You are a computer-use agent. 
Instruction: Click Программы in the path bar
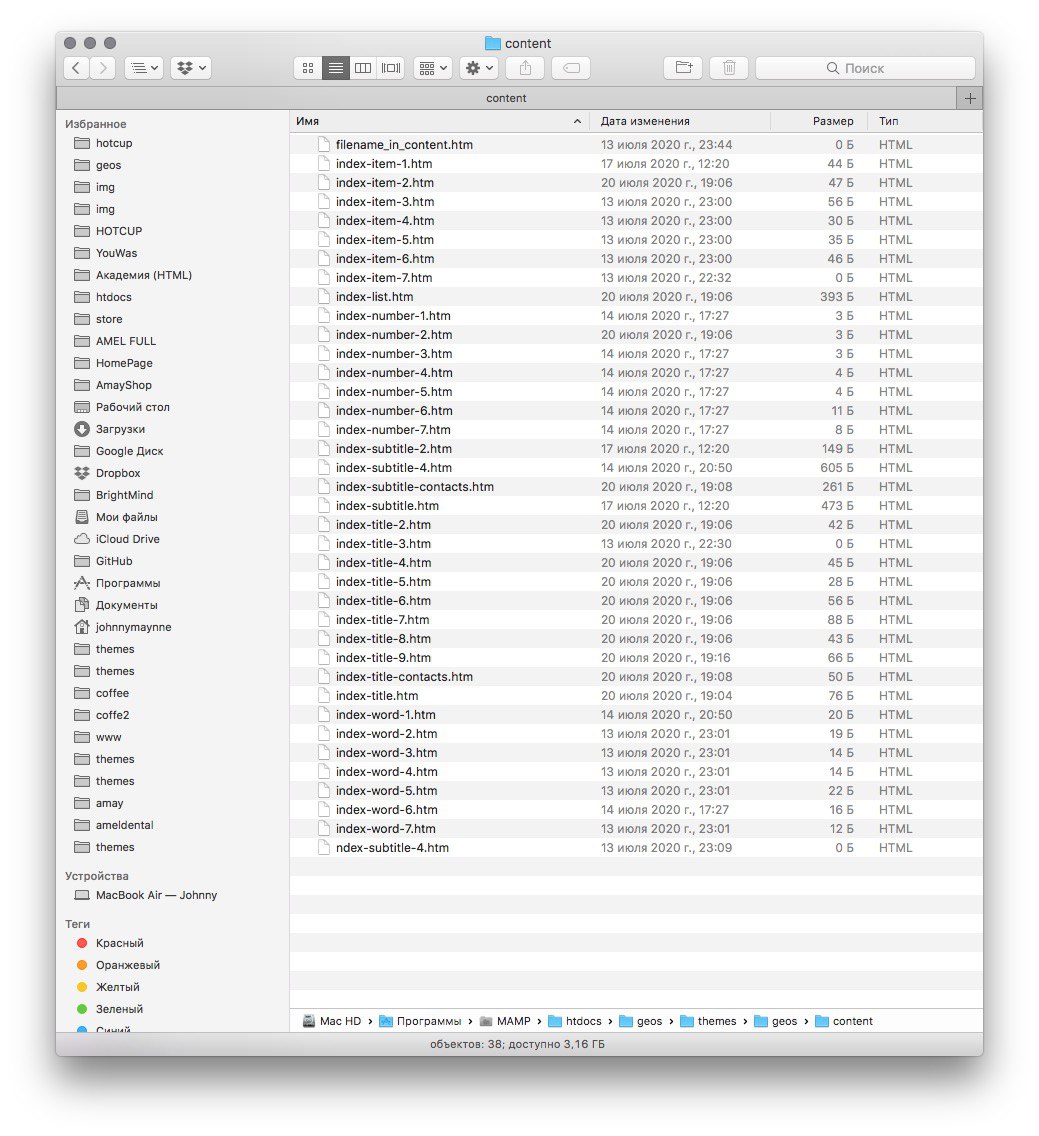coord(420,1022)
